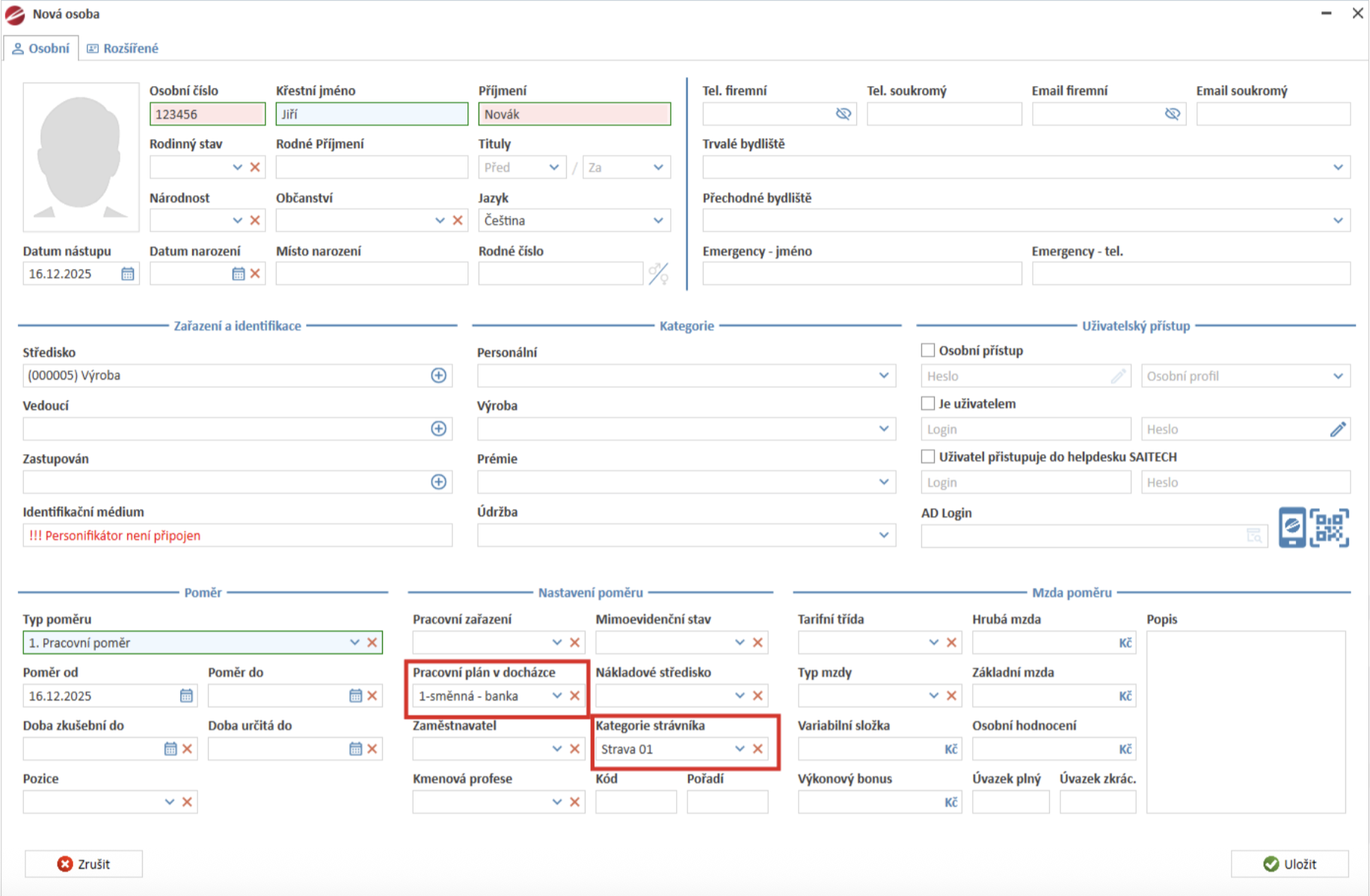Click gender icon next to Rodné číslo
The image size is (1370, 896).
(x=658, y=274)
